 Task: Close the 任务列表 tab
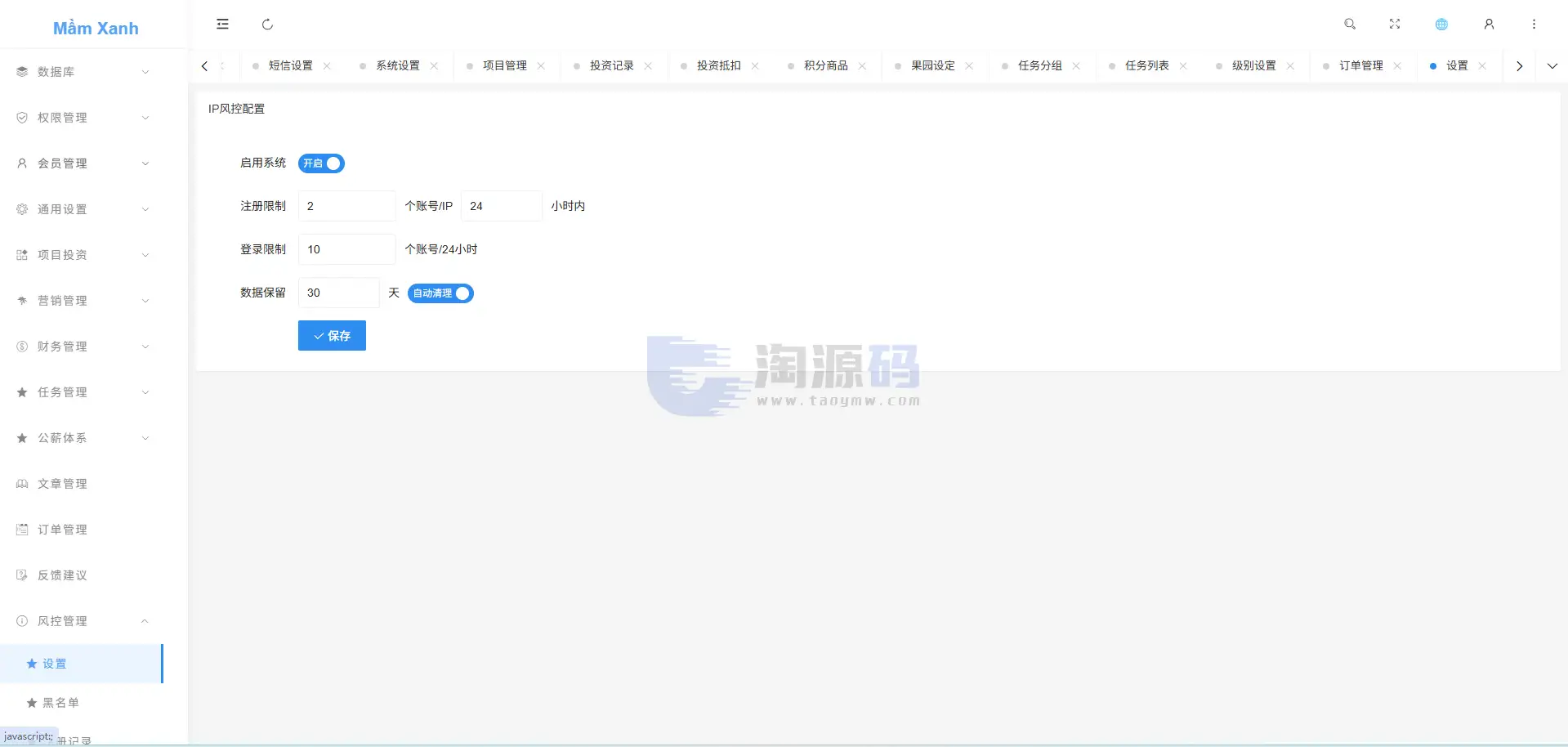point(1183,66)
